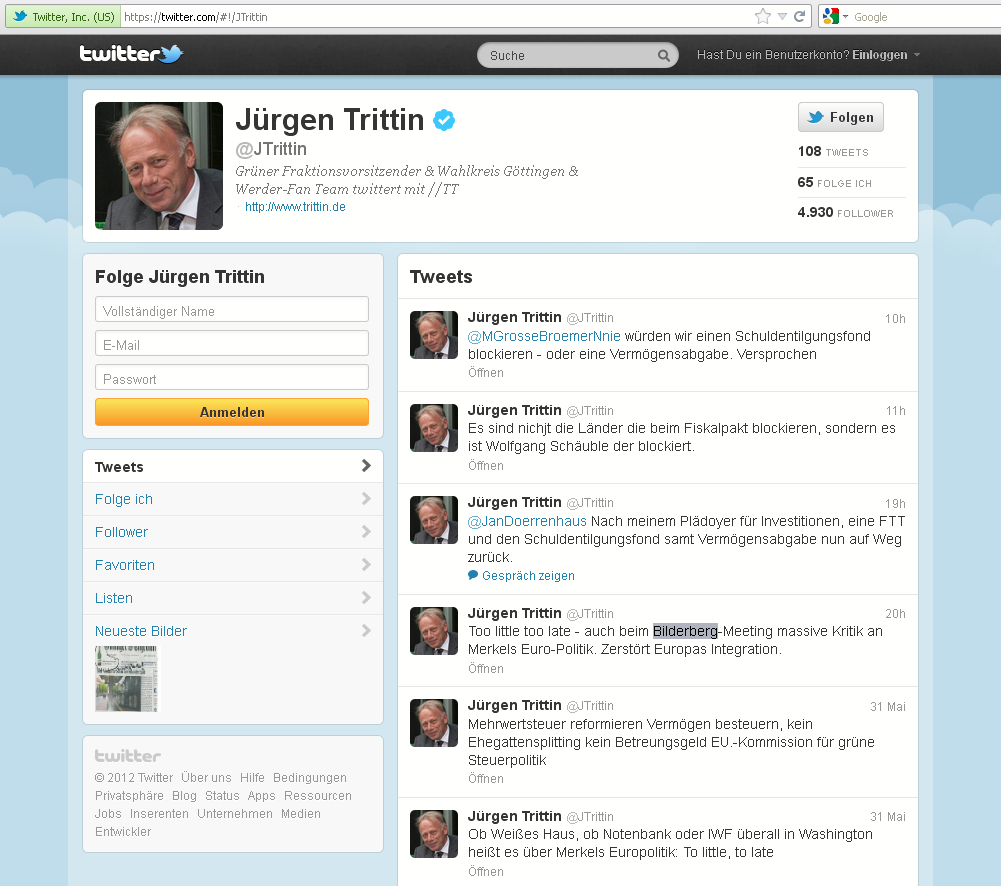
Task: Click chevron on Neueste Bilder row
Action: coord(366,631)
